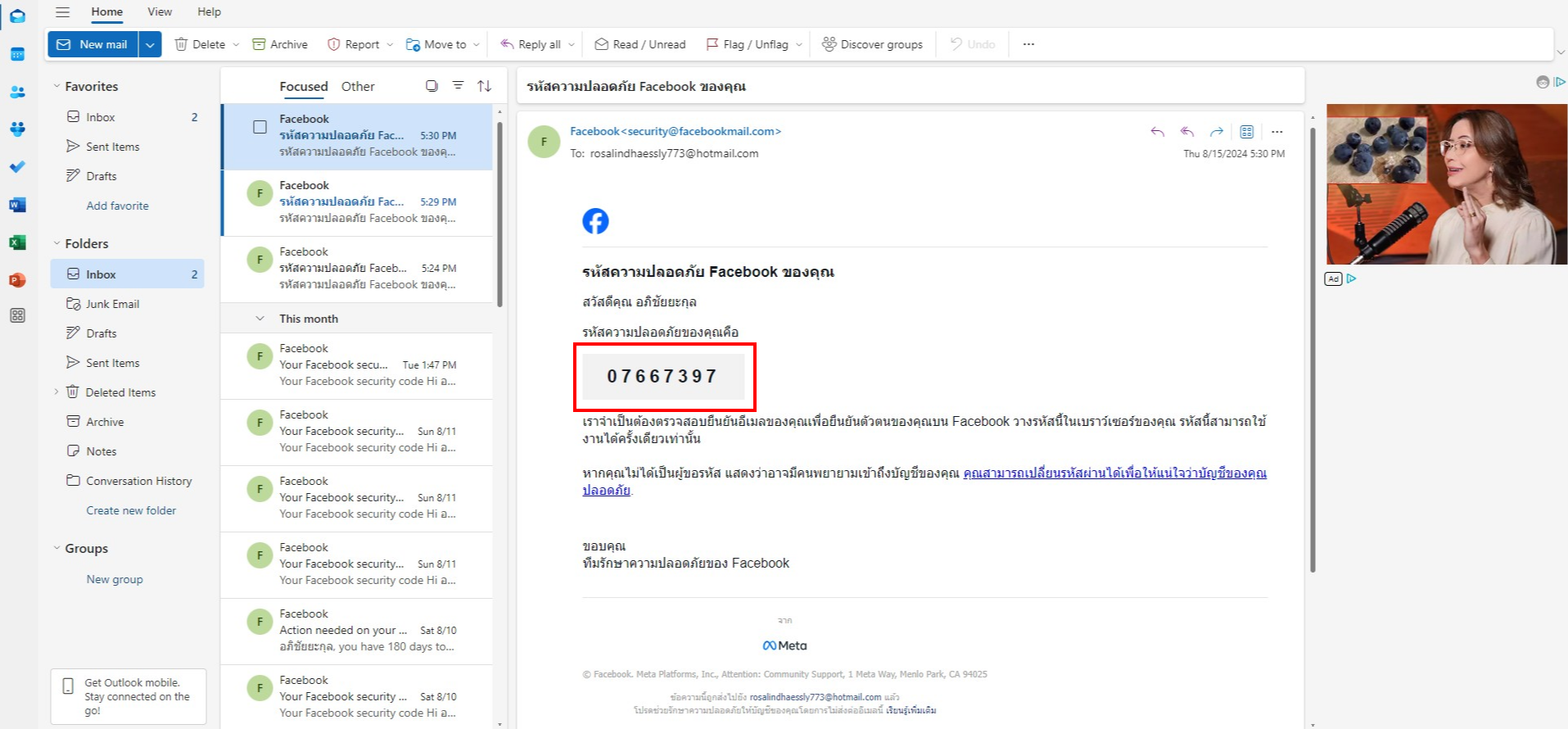Launch Excel from the app sidebar
1568x729 pixels.
point(17,242)
